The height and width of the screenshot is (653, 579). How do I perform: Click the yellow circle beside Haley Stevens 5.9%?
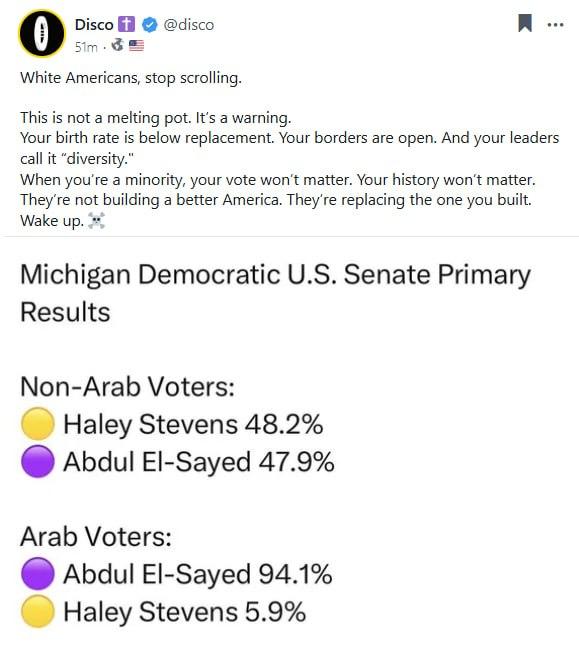(x=37, y=611)
